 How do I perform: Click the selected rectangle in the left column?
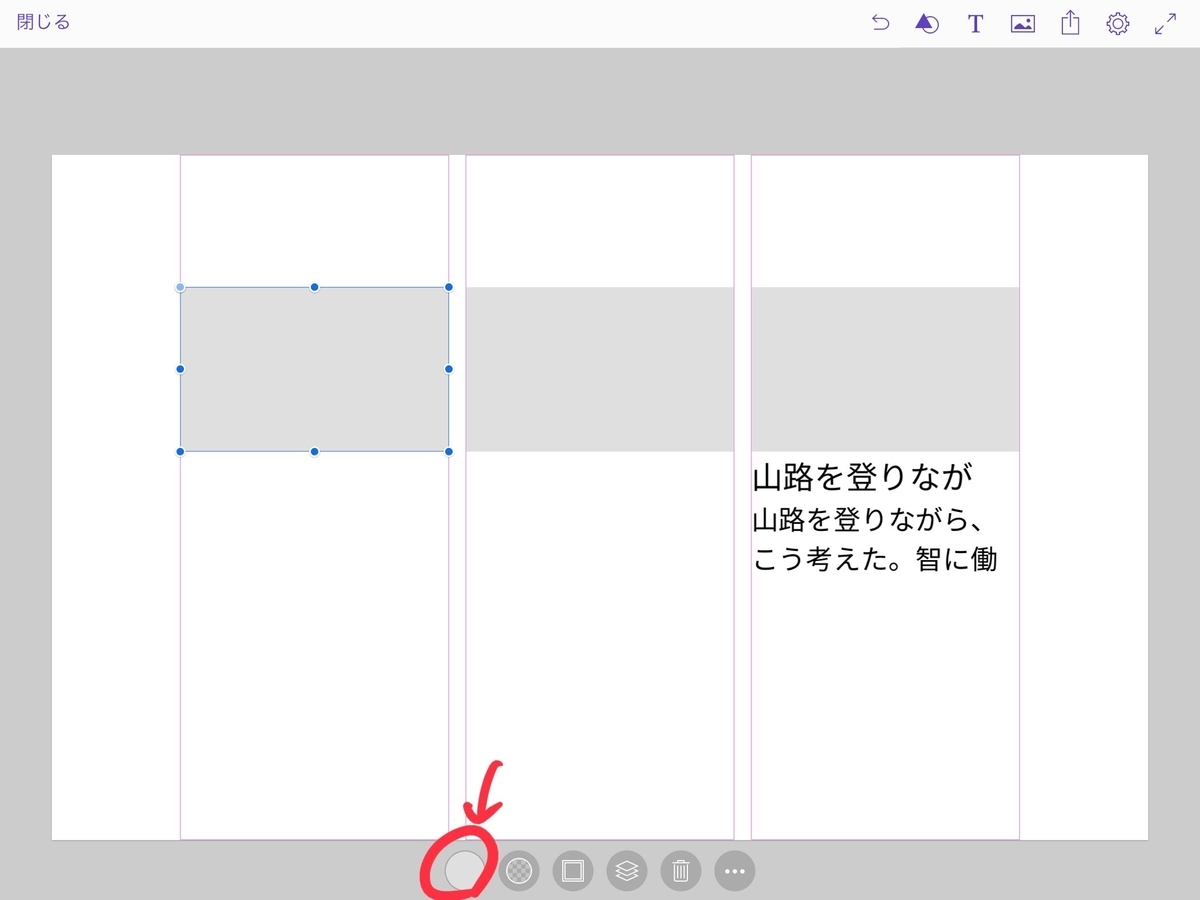click(314, 368)
